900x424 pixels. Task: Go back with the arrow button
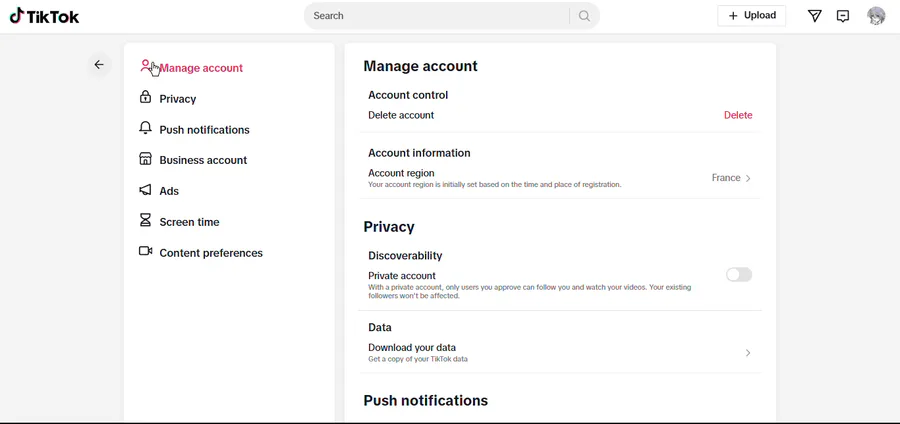pos(99,65)
